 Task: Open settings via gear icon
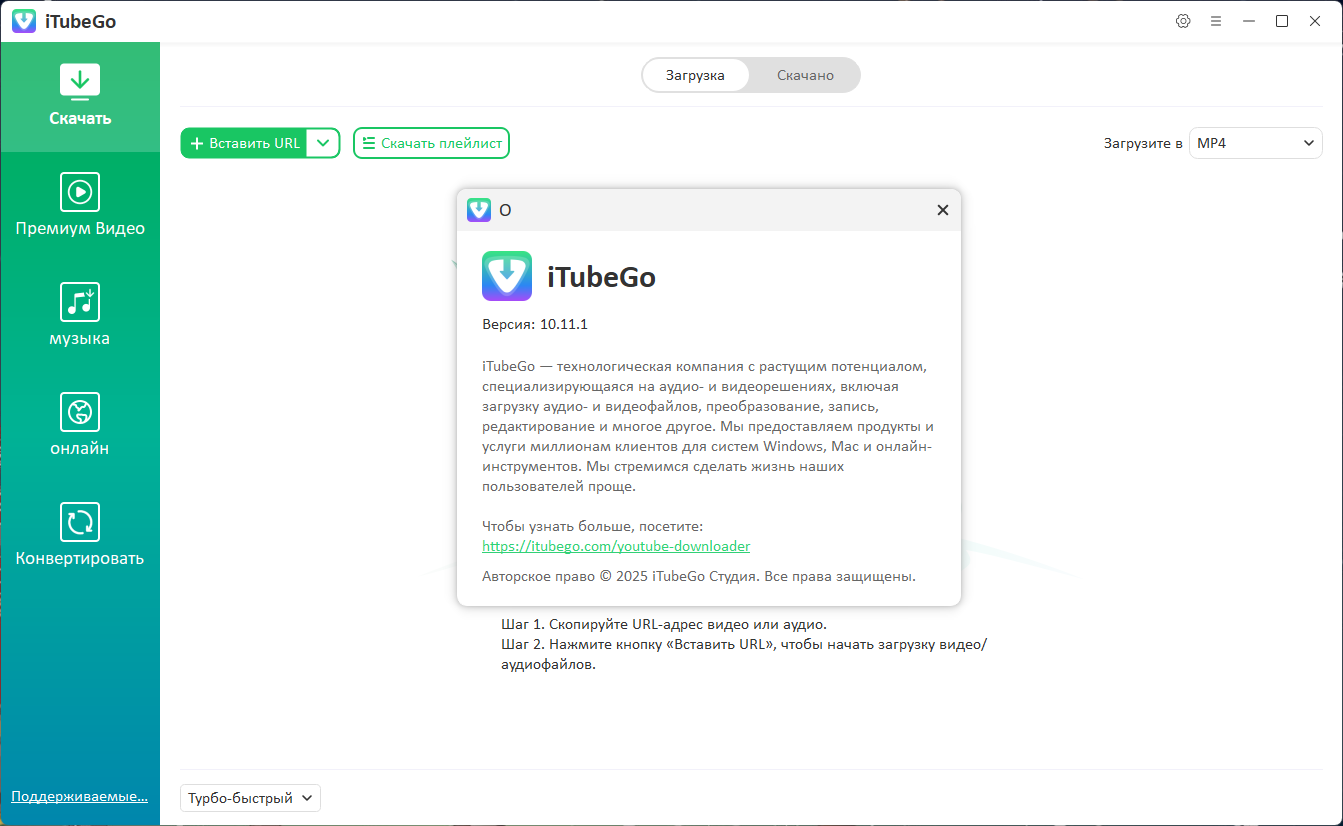pos(1183,21)
